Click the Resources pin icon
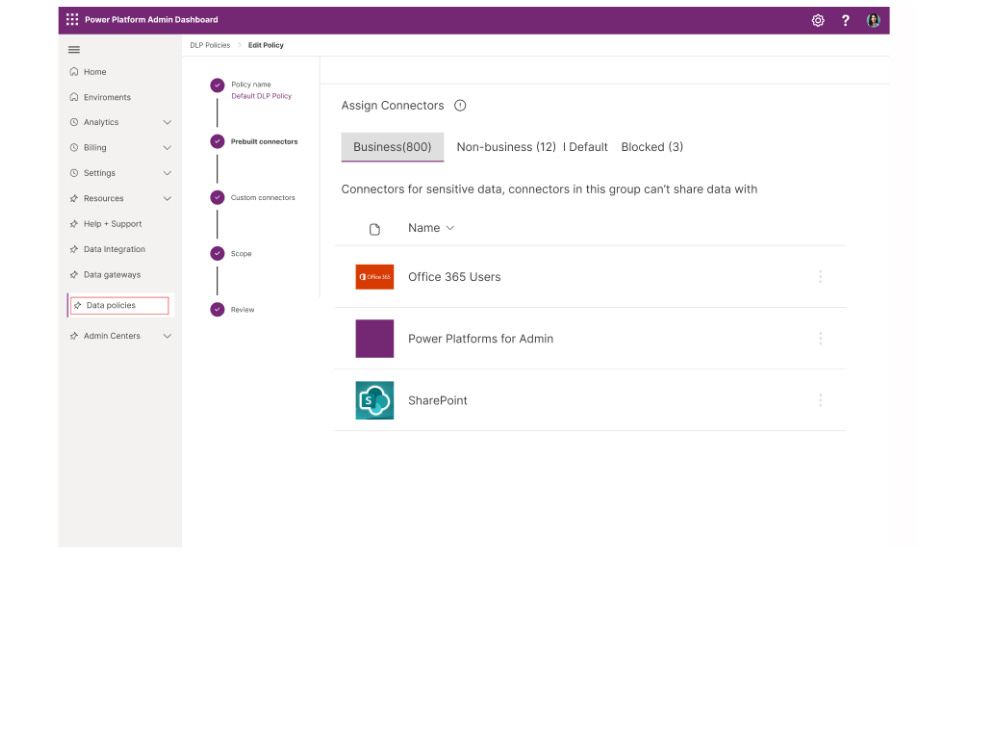 pyautogui.click(x=74, y=198)
